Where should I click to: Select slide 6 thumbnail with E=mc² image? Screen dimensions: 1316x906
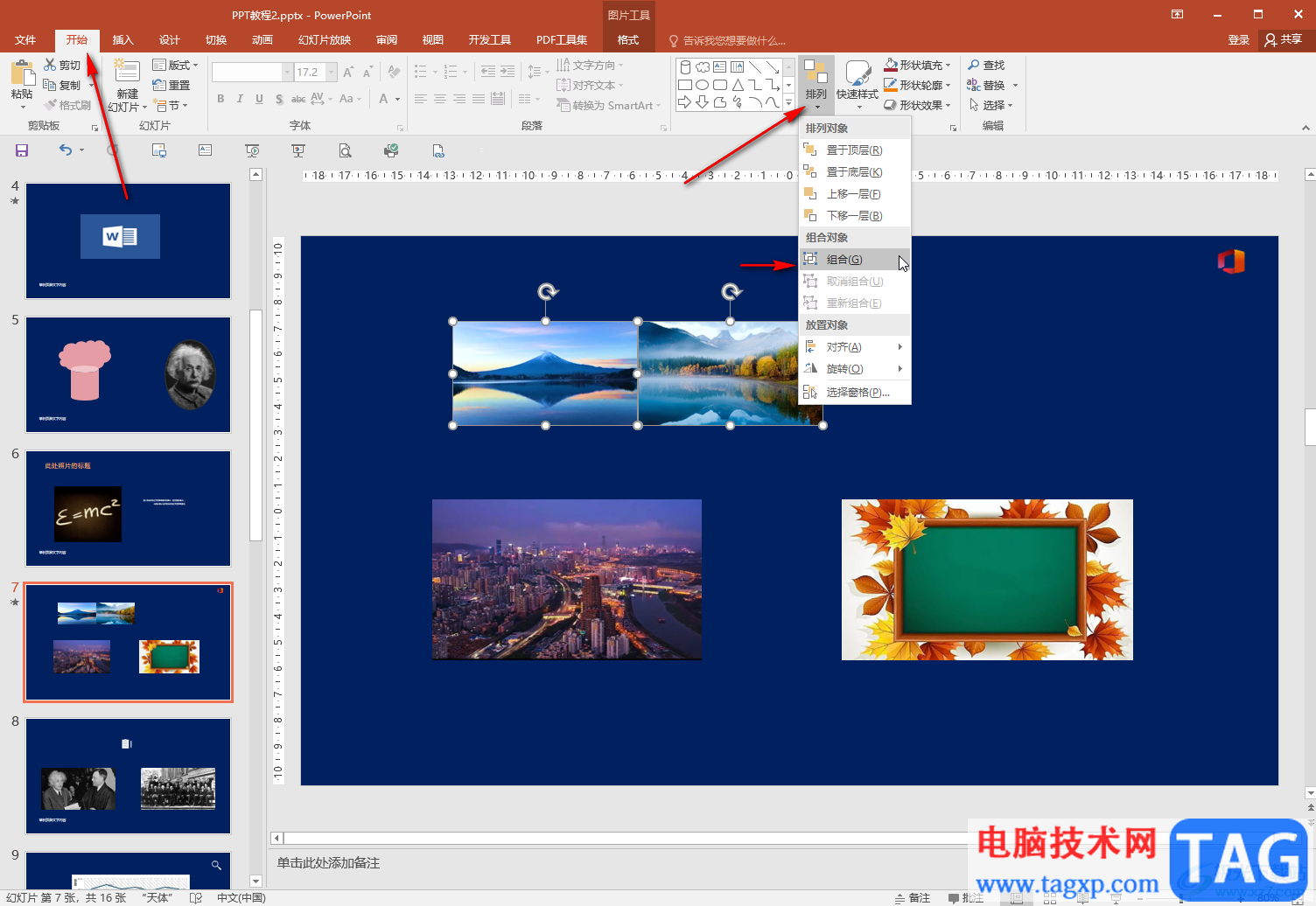(129, 508)
